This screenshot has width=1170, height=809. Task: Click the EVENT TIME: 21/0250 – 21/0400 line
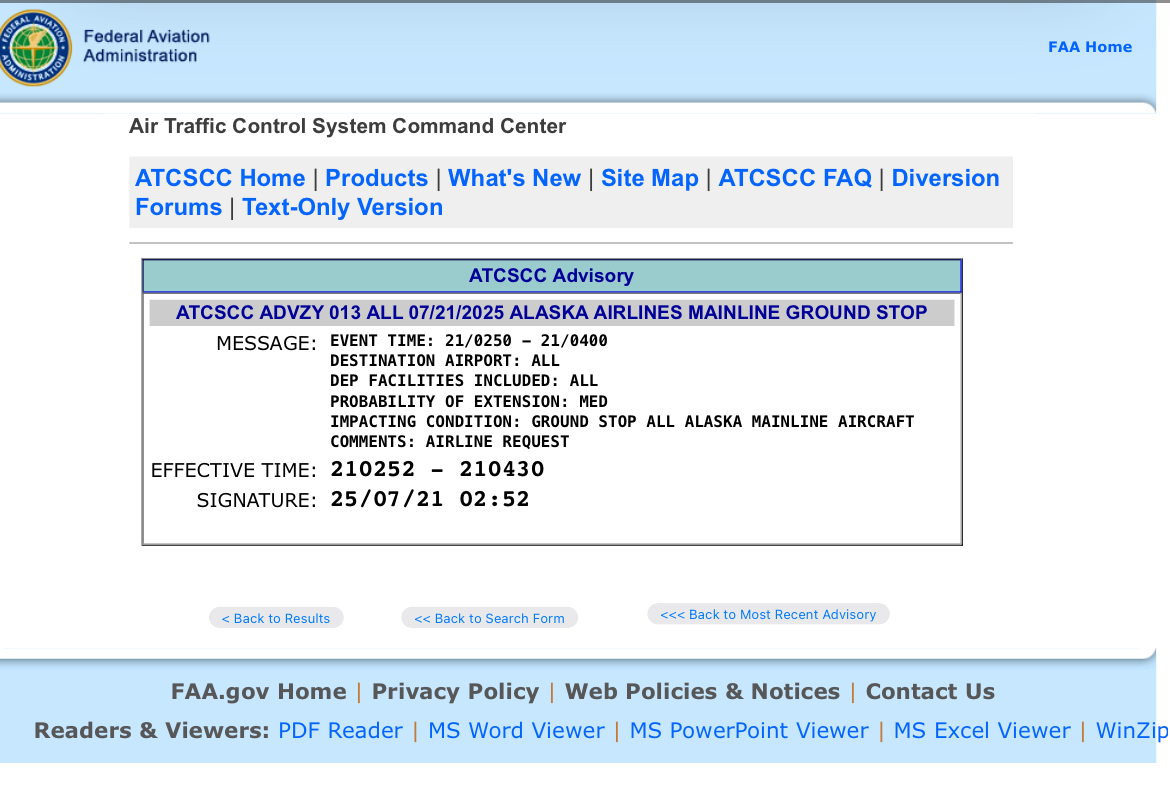click(x=469, y=341)
